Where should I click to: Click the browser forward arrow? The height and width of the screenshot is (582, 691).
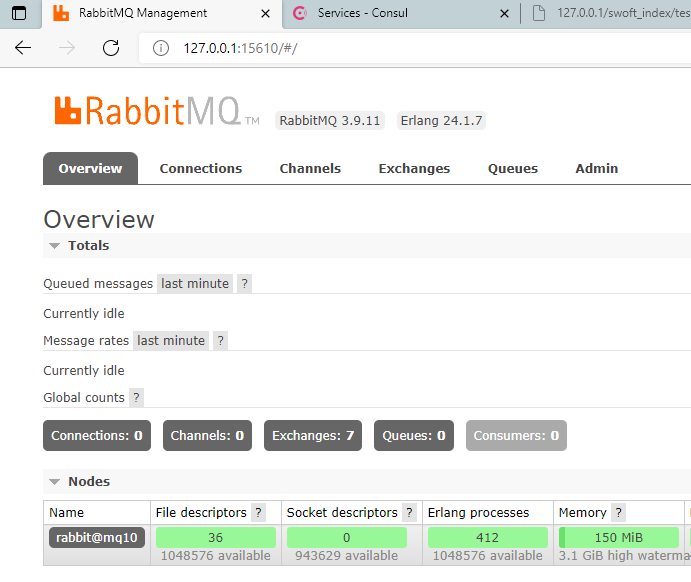pyautogui.click(x=67, y=48)
